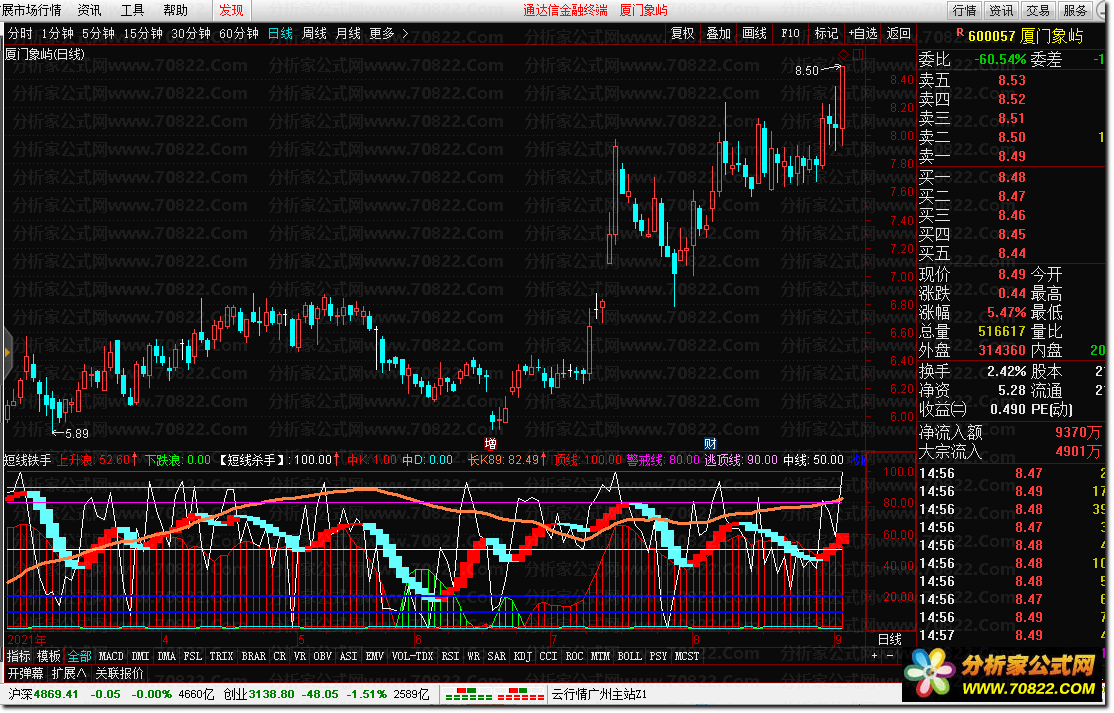This screenshot has width=1114, height=713.
Task: Click 返回 back button
Action: pos(899,33)
